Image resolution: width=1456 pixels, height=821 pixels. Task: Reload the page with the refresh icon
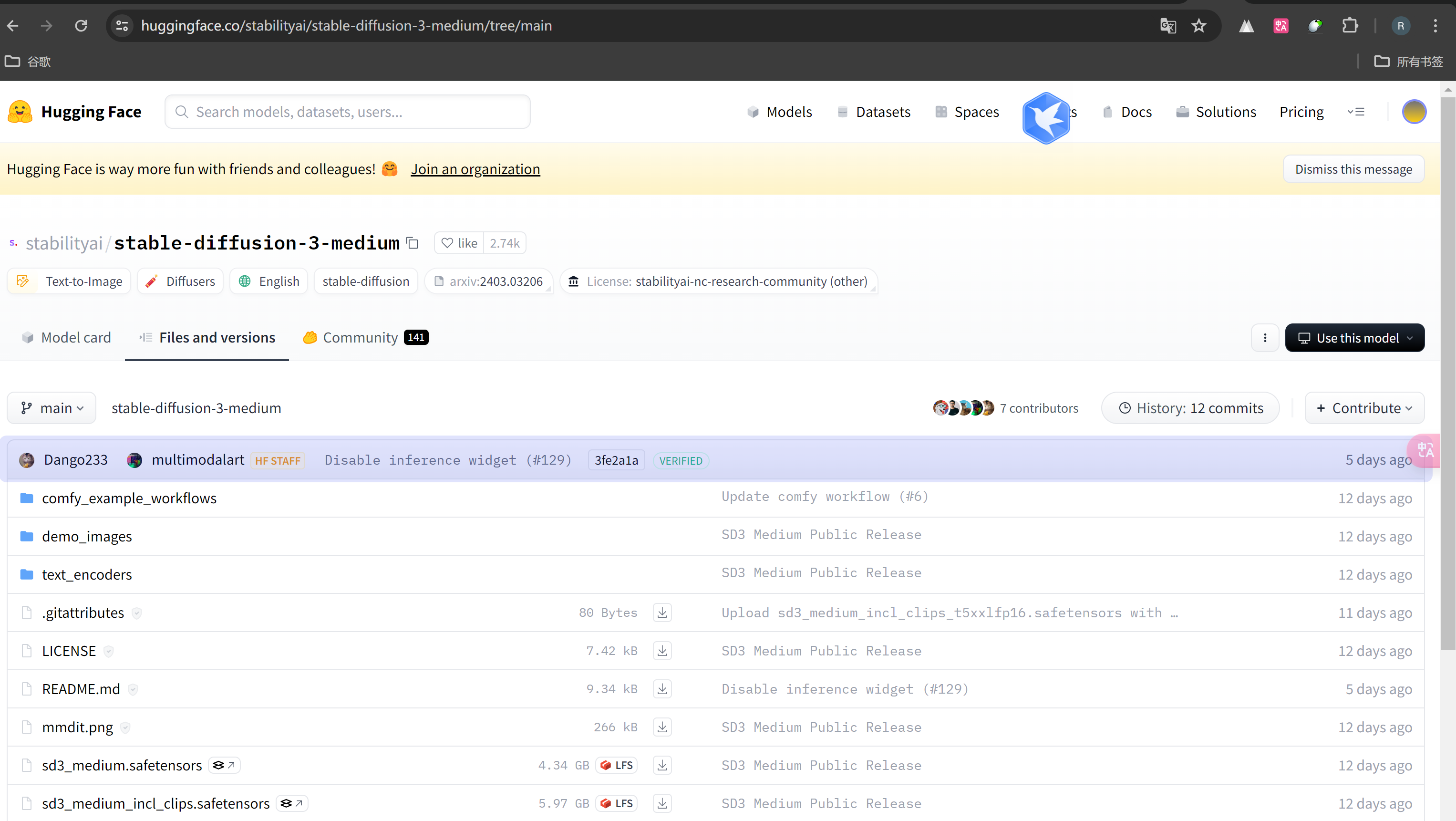[x=82, y=26]
